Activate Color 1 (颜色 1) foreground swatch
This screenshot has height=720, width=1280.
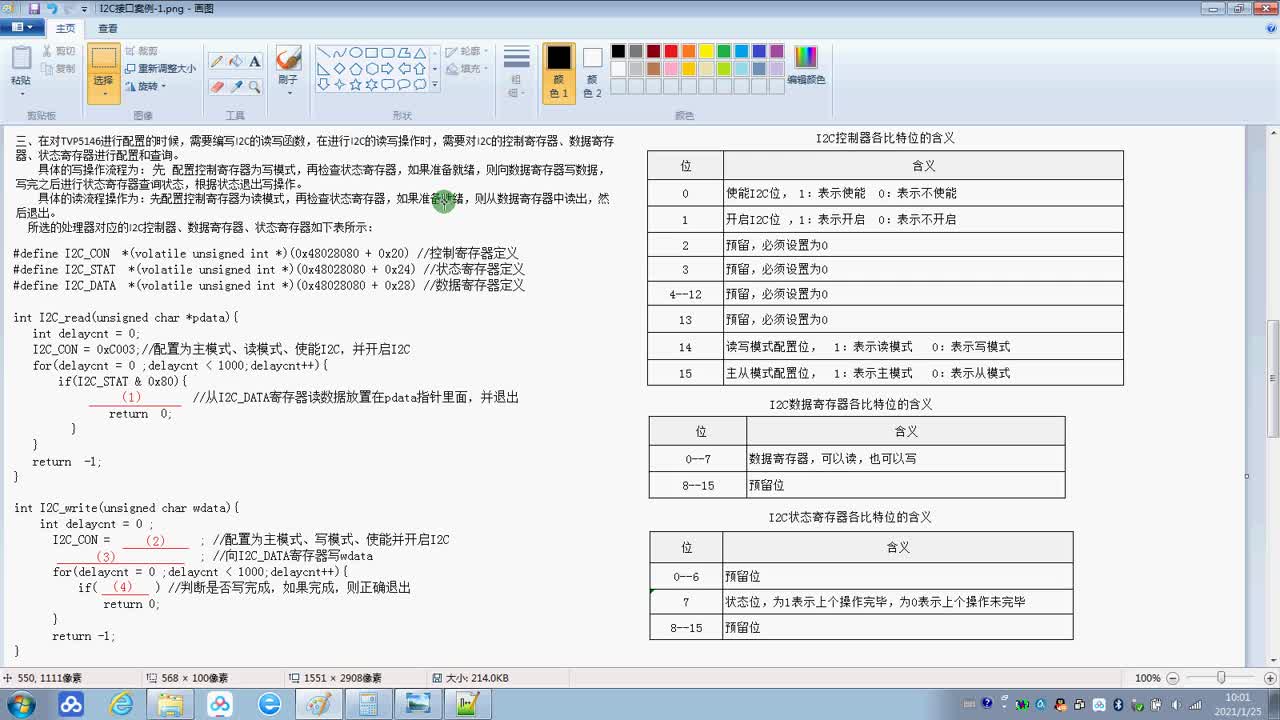point(559,72)
